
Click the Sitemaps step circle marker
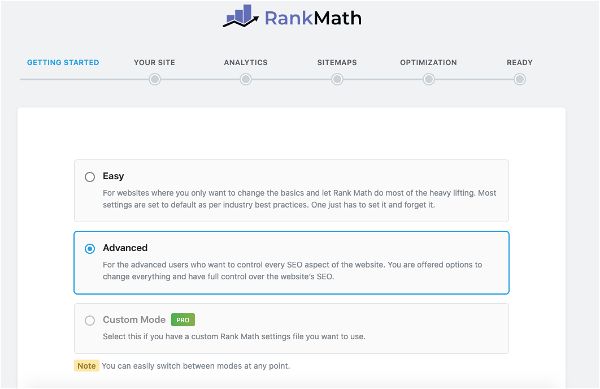[337, 79]
